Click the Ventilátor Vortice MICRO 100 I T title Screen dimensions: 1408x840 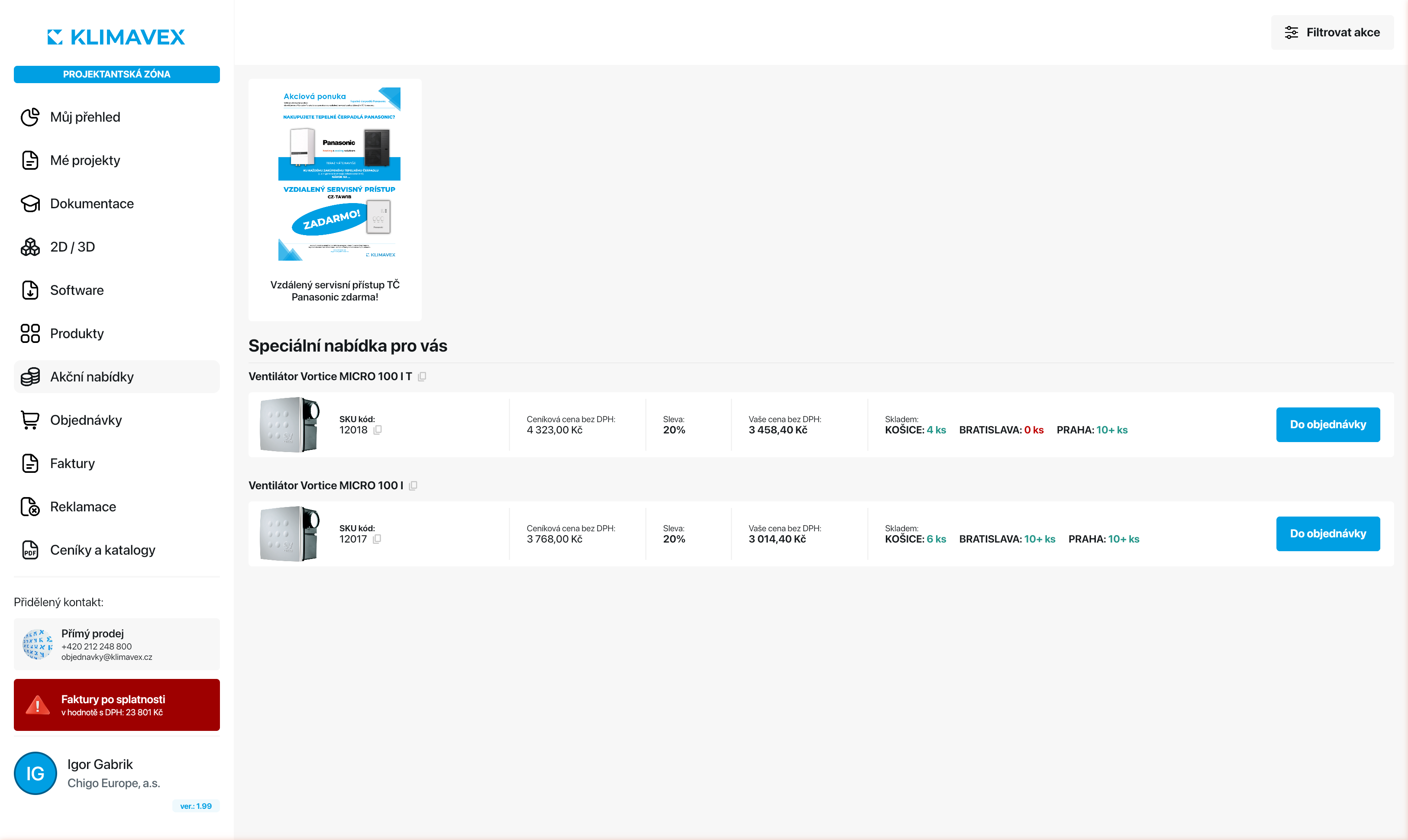pyautogui.click(x=330, y=376)
